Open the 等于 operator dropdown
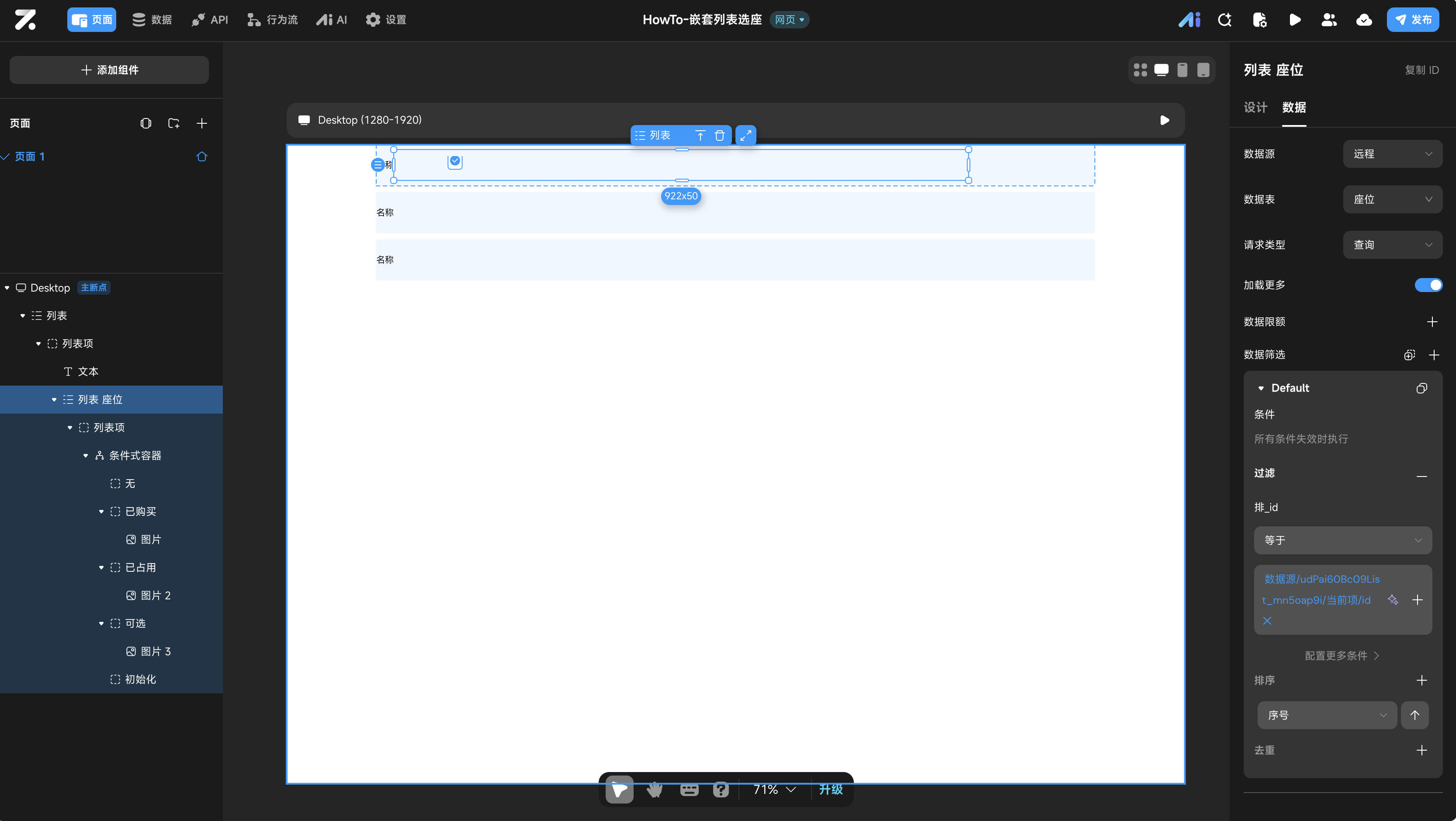The image size is (1456, 821). coord(1342,540)
